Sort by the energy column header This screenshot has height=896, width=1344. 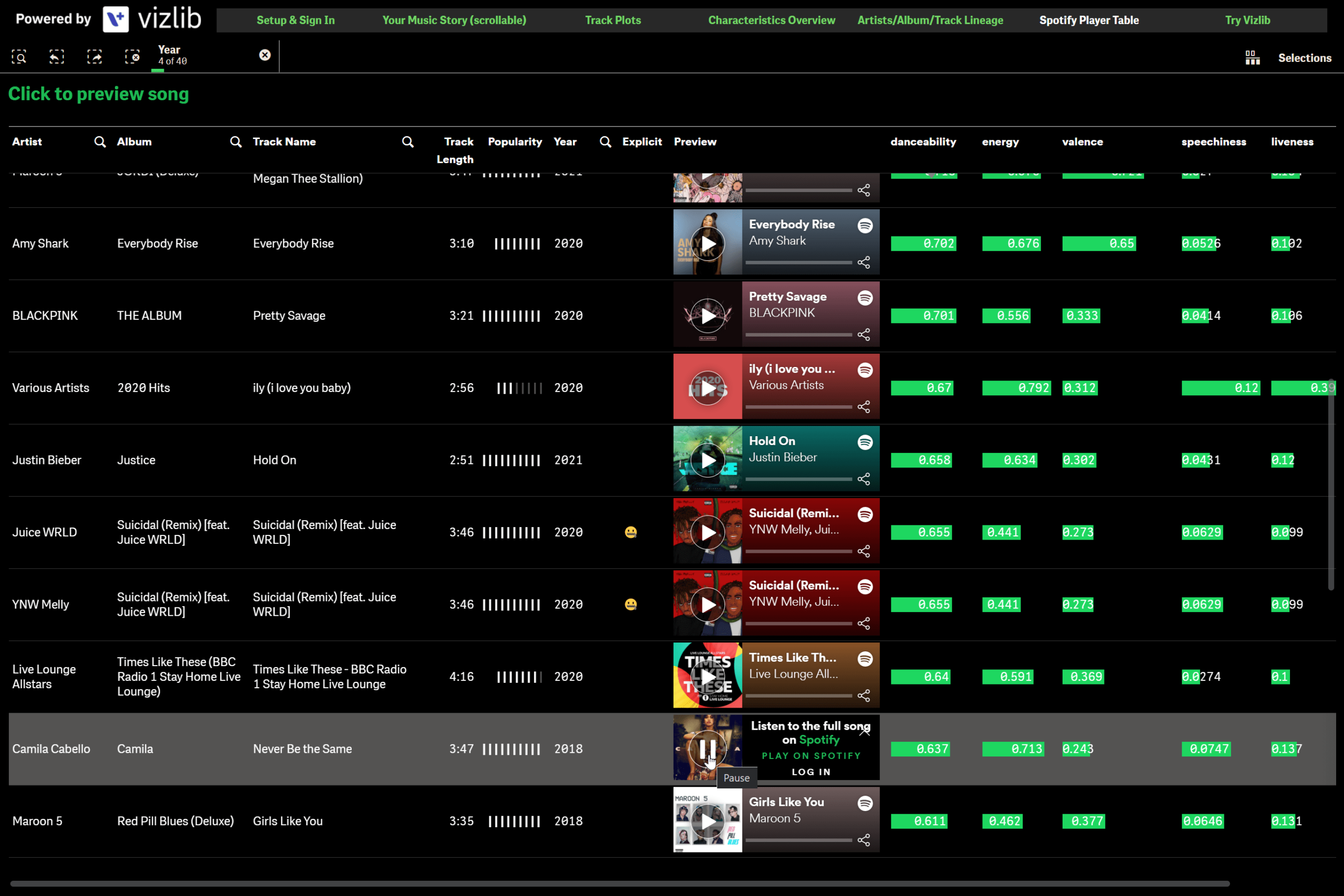1000,142
